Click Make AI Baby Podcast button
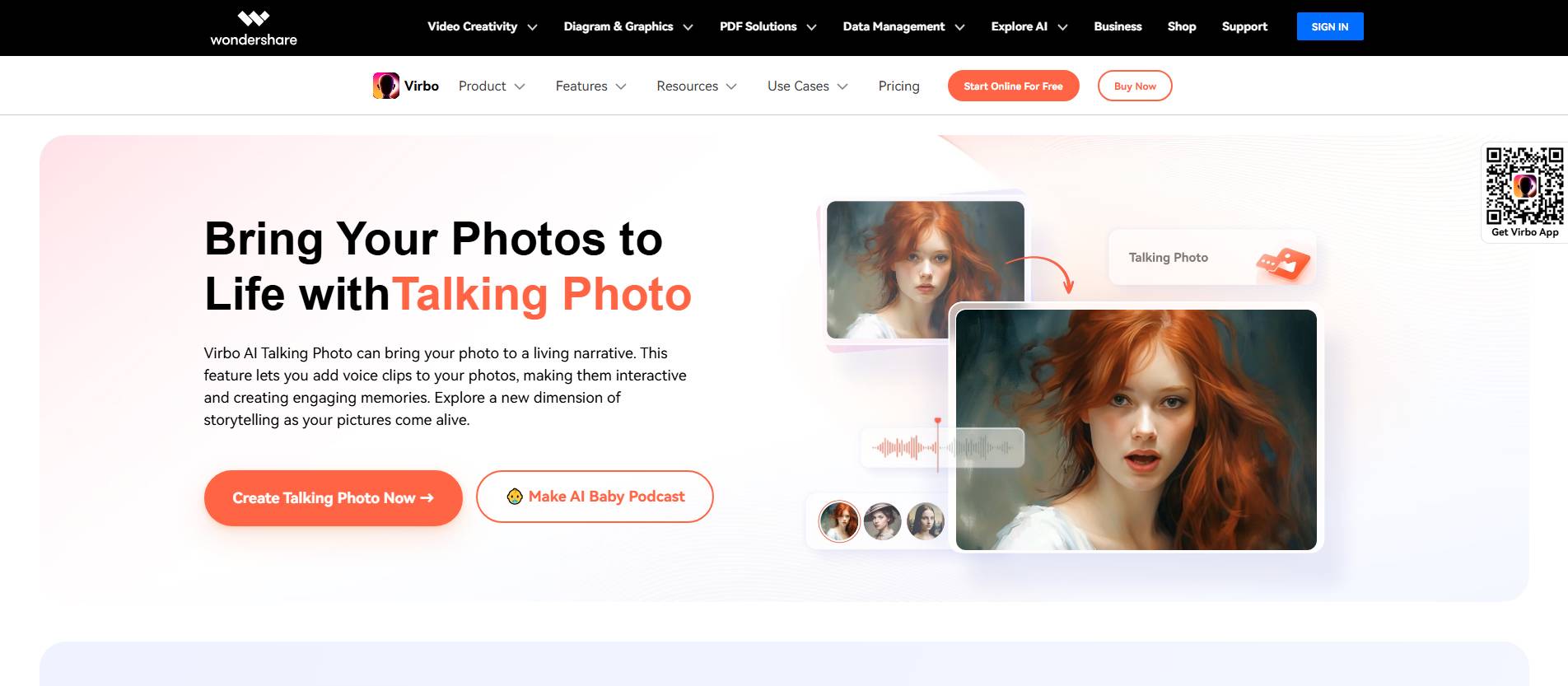 (x=595, y=497)
